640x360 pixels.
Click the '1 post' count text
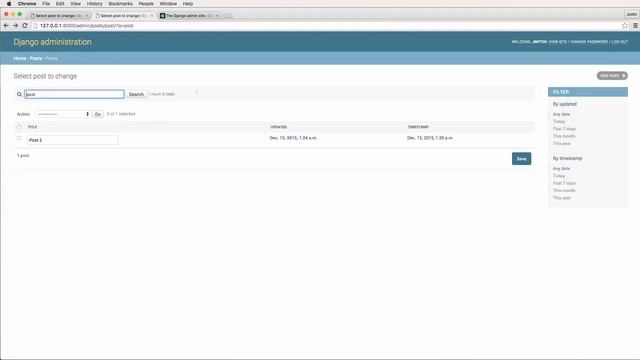[23, 156]
